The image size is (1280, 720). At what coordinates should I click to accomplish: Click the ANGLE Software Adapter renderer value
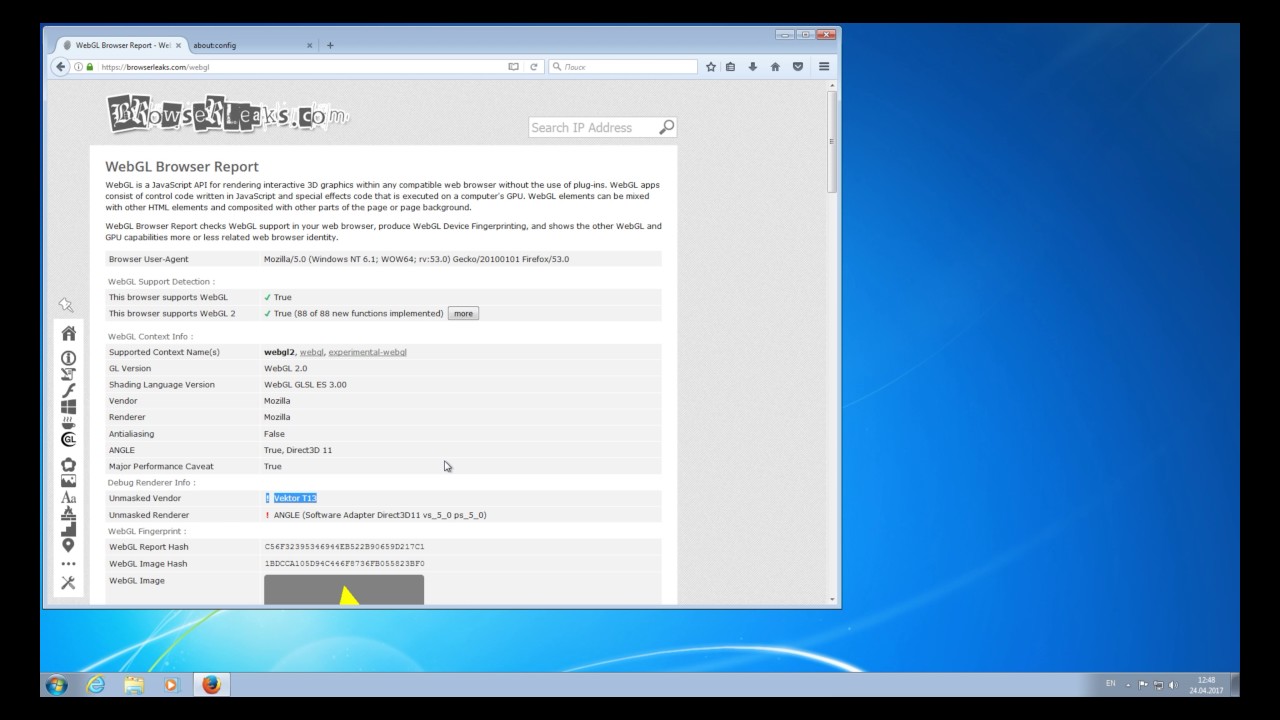(x=380, y=515)
